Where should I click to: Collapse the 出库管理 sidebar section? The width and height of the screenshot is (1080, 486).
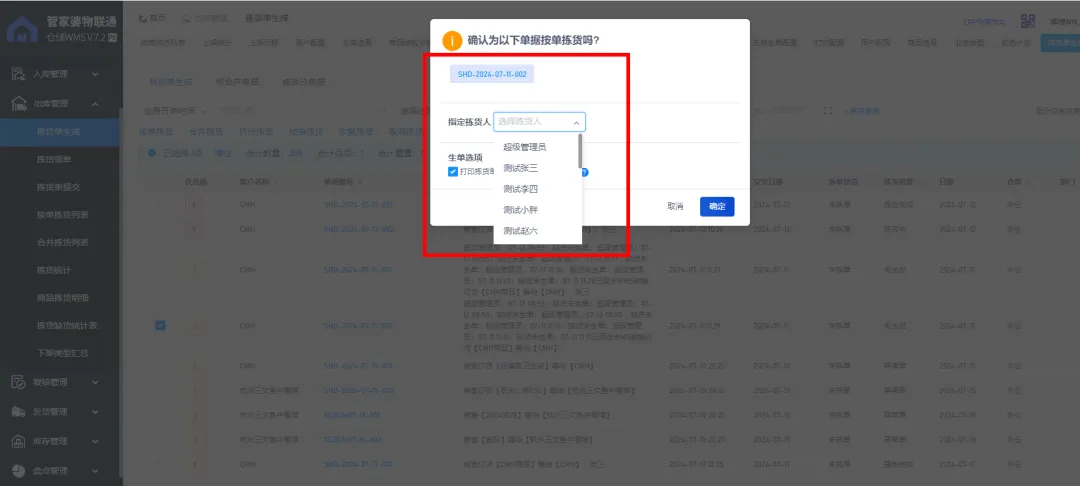(96, 103)
